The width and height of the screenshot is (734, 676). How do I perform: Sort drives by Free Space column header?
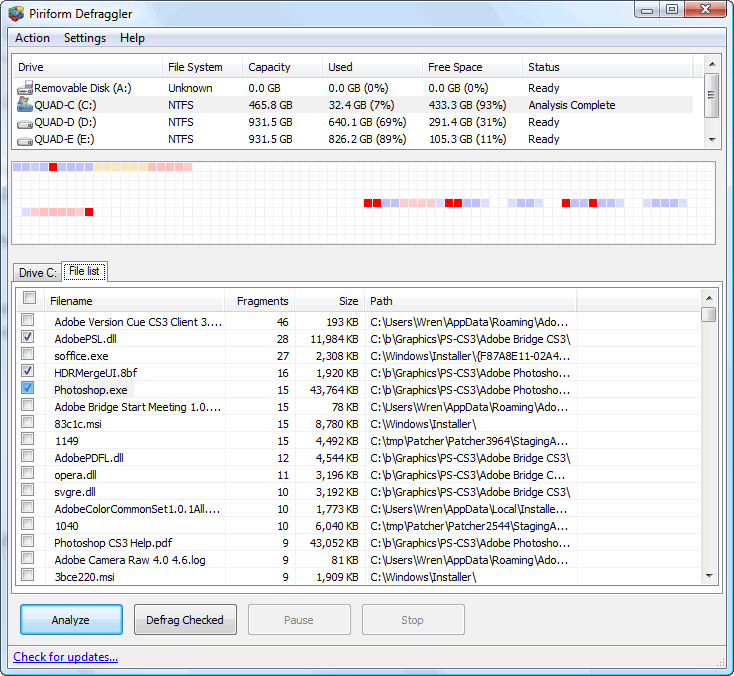coord(472,67)
